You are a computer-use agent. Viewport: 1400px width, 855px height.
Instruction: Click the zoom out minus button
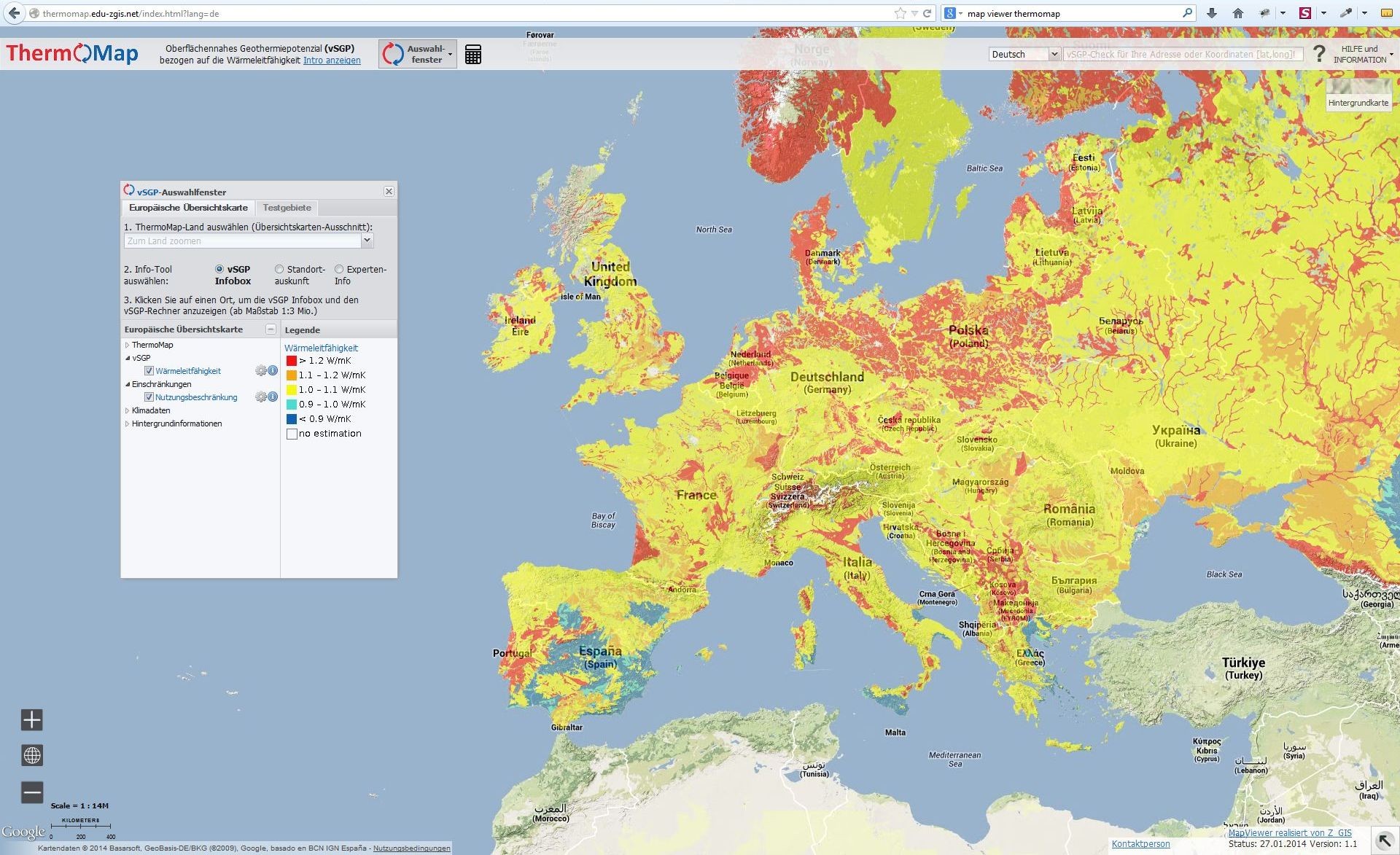click(x=32, y=792)
